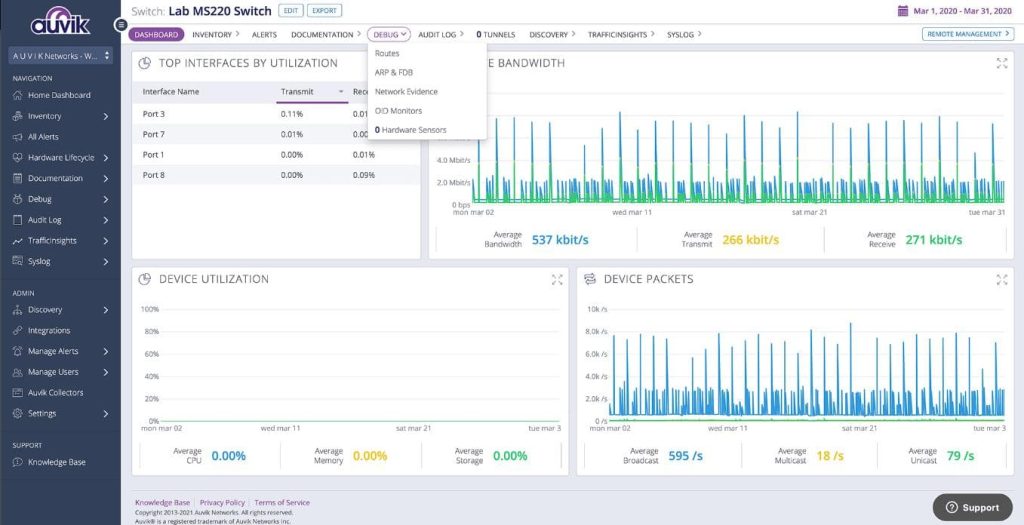This screenshot has height=525, width=1024.
Task: Expand Inventory sidebar submenu chevron
Action: [x=106, y=116]
